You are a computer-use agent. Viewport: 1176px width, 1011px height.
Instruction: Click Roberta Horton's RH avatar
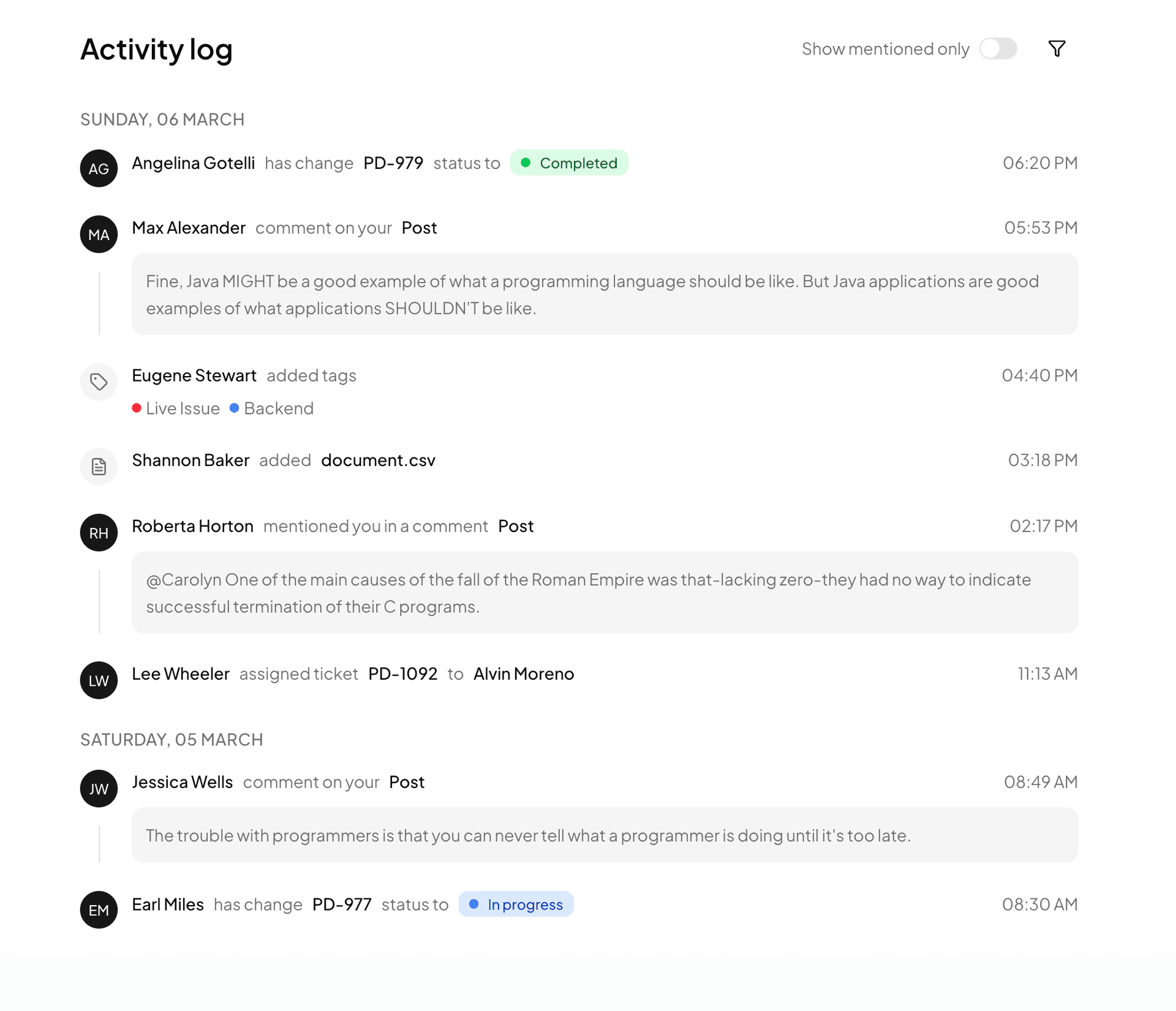tap(98, 532)
